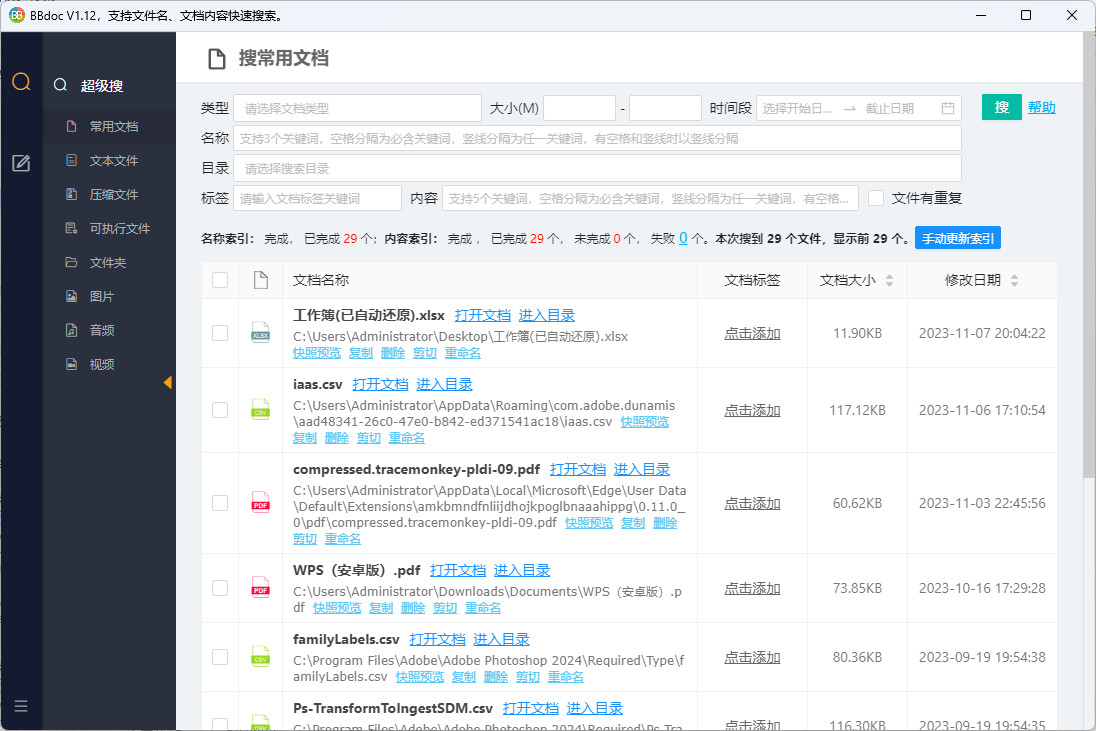Image resolution: width=1096 pixels, height=731 pixels.
Task: Focus the minimum 大小(M) input field
Action: 579,108
